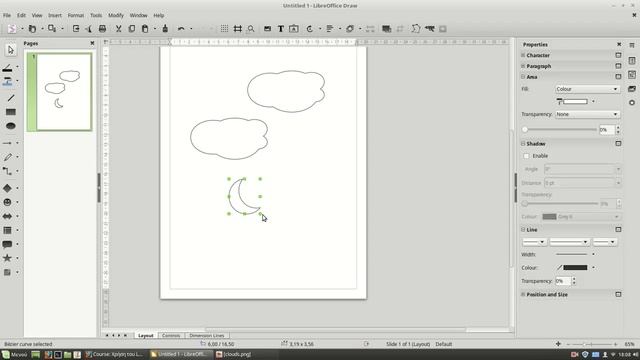
Task: Open the Modify menu
Action: [x=116, y=15]
